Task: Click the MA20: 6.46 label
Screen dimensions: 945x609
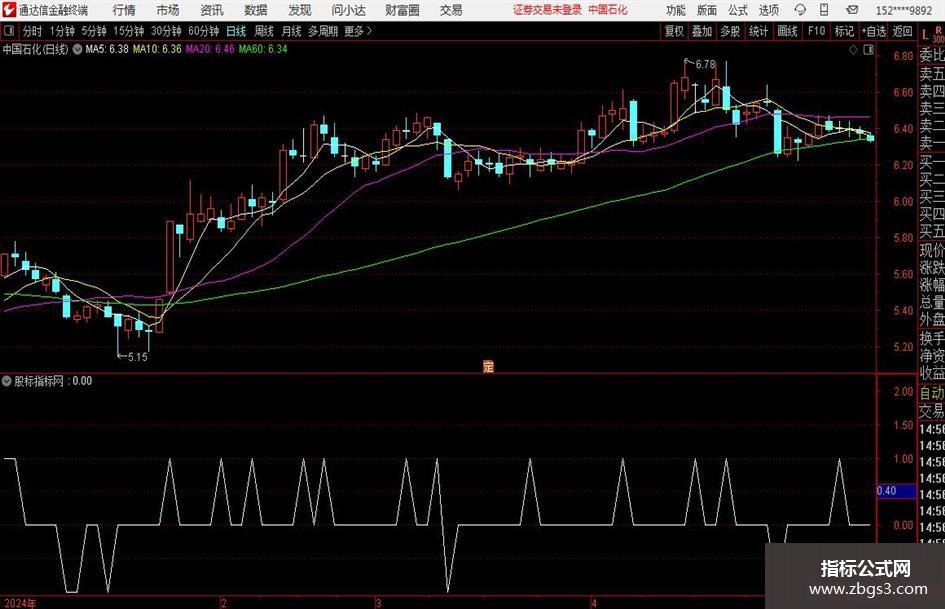Action: point(210,49)
